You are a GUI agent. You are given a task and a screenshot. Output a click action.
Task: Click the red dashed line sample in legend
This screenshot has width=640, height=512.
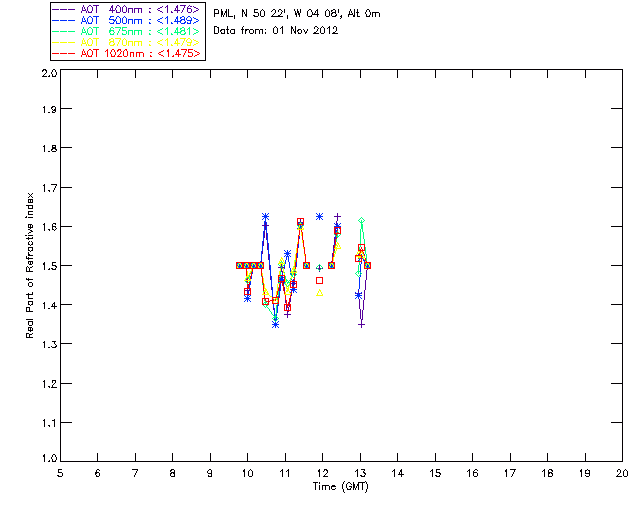point(64,53)
